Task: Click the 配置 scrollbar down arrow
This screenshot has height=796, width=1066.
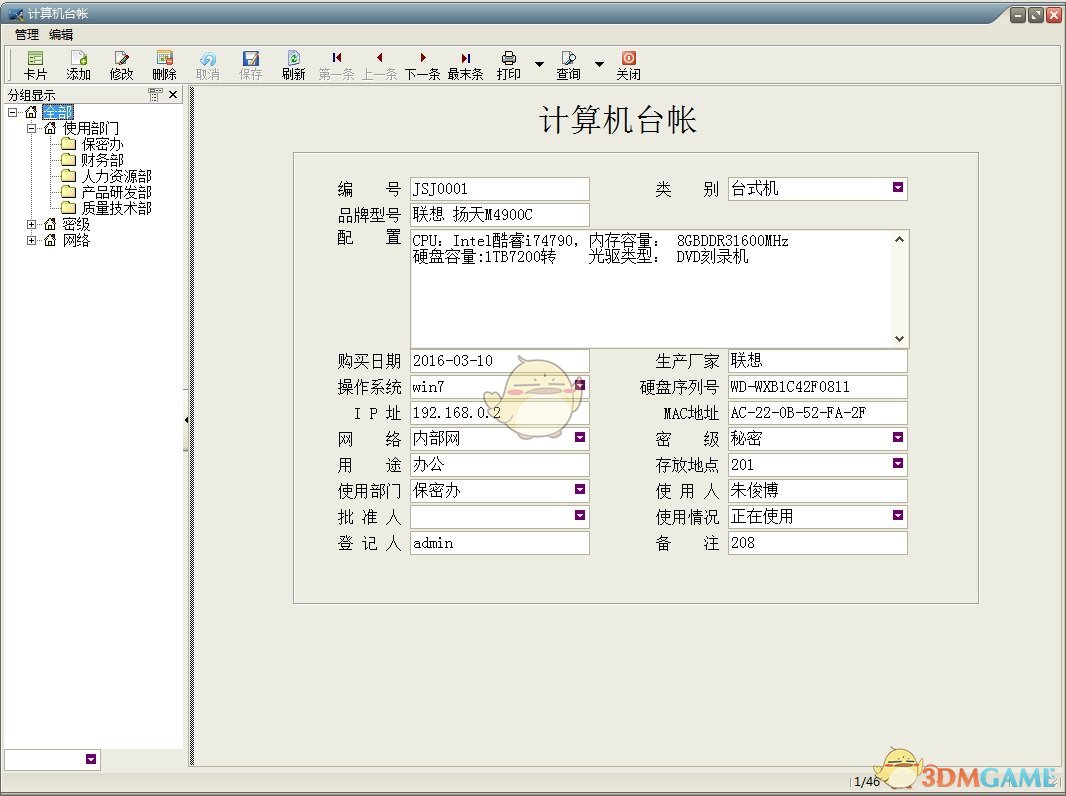Action: click(x=899, y=339)
